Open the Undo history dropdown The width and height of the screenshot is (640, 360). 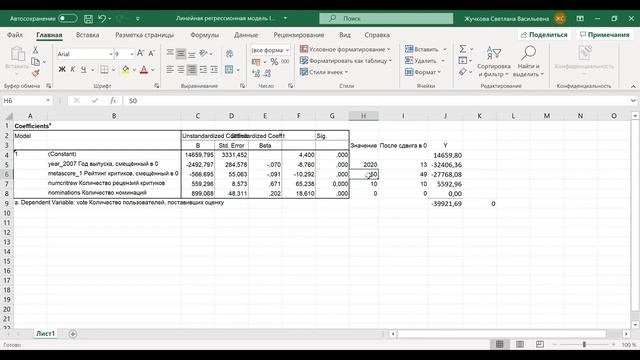tap(110, 18)
